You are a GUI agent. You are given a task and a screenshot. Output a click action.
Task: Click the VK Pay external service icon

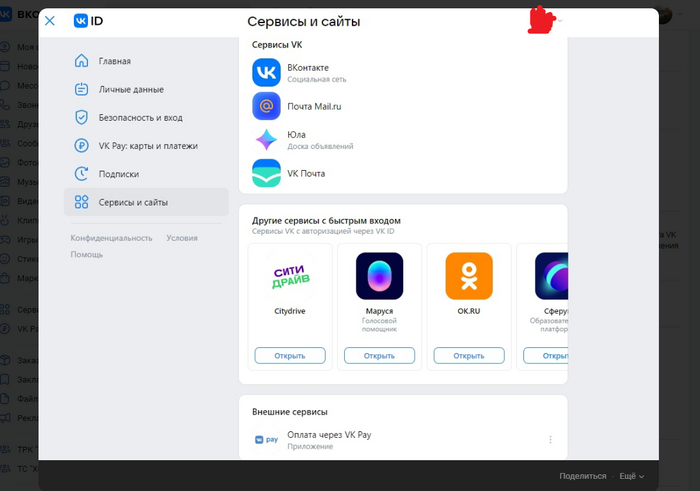coord(266,440)
